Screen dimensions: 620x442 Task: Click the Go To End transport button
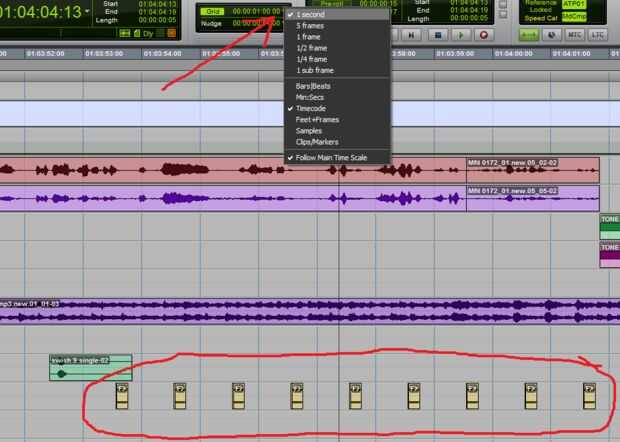point(411,35)
